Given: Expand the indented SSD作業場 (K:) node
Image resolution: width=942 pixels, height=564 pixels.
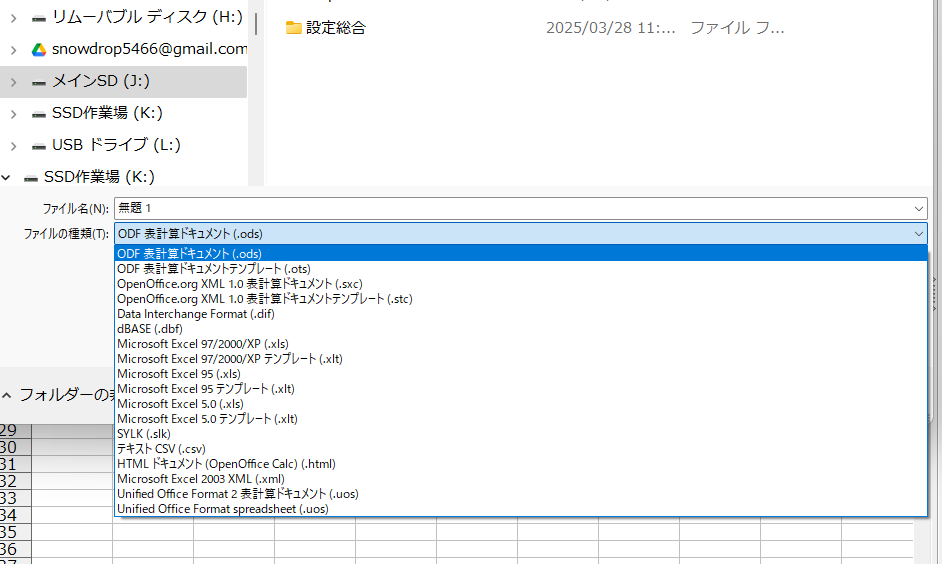Looking at the screenshot, I should pos(13,114).
